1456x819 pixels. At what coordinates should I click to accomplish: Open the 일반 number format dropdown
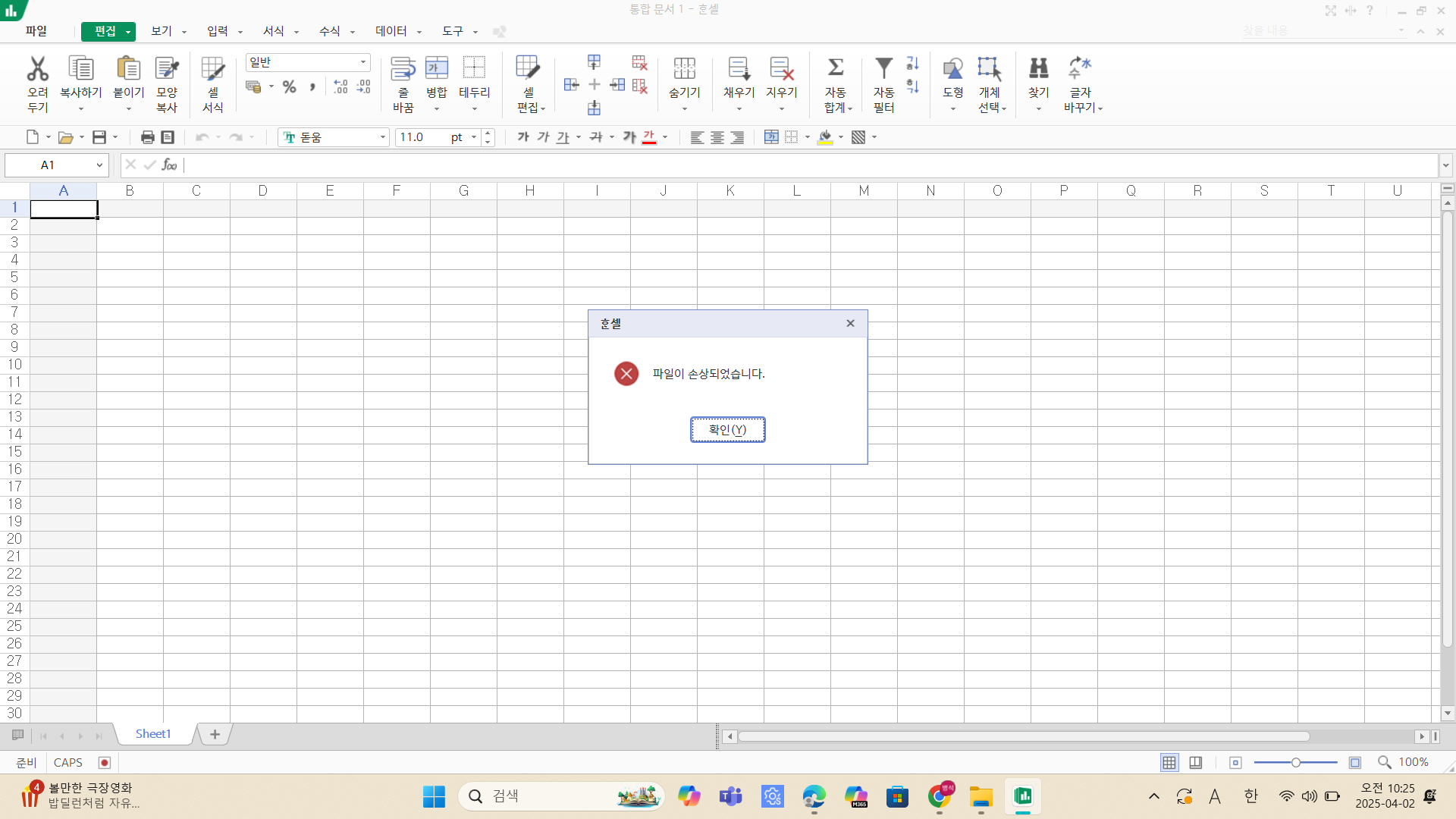click(363, 62)
